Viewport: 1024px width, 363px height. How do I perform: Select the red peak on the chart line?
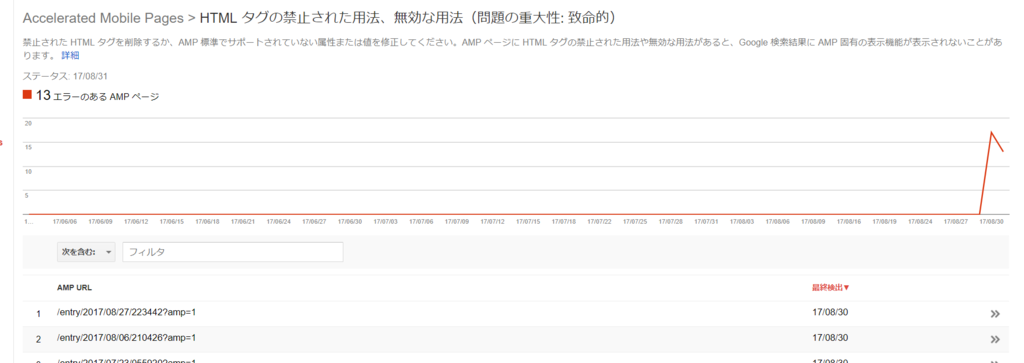[991, 133]
